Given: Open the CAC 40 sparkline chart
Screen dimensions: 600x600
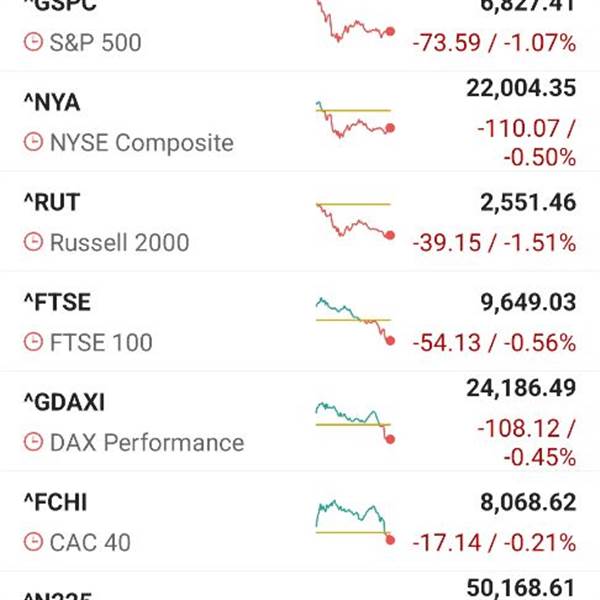Looking at the screenshot, I should (354, 520).
